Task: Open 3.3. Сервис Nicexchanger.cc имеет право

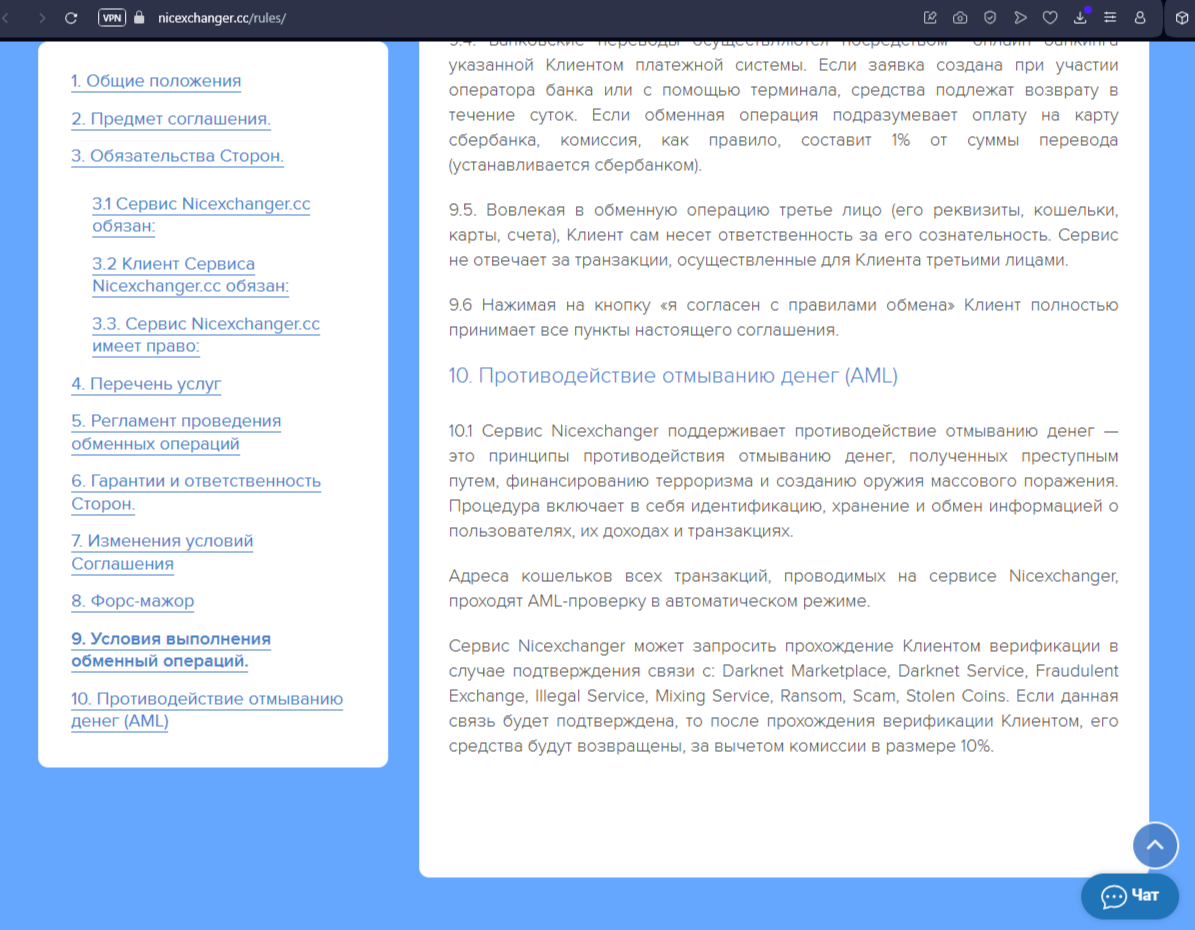Action: [x=206, y=335]
